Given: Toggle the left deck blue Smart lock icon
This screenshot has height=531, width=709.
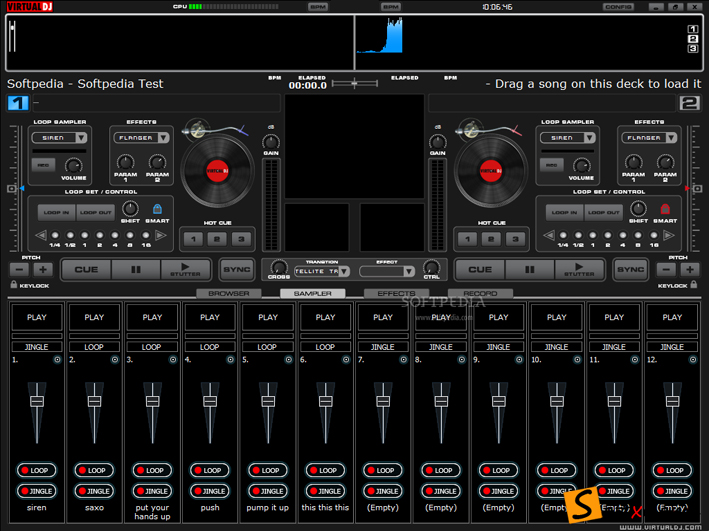Looking at the screenshot, I should (157, 209).
